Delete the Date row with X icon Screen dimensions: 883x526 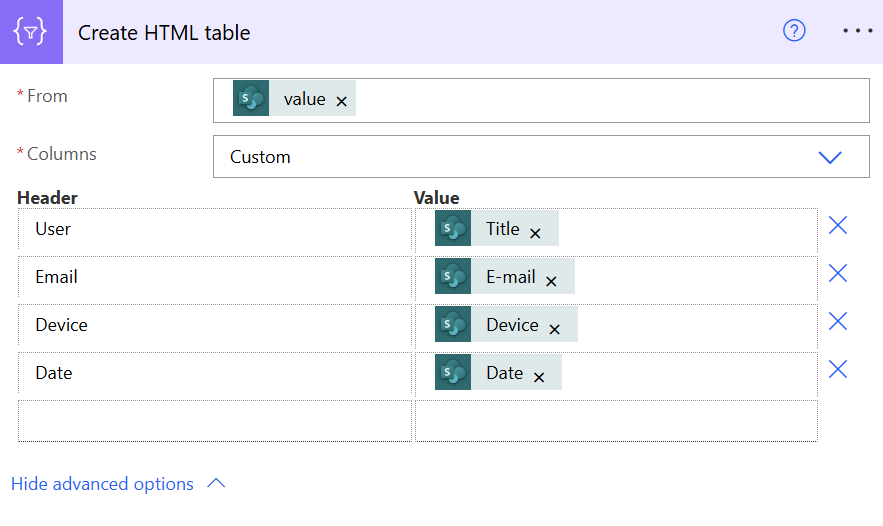click(838, 370)
